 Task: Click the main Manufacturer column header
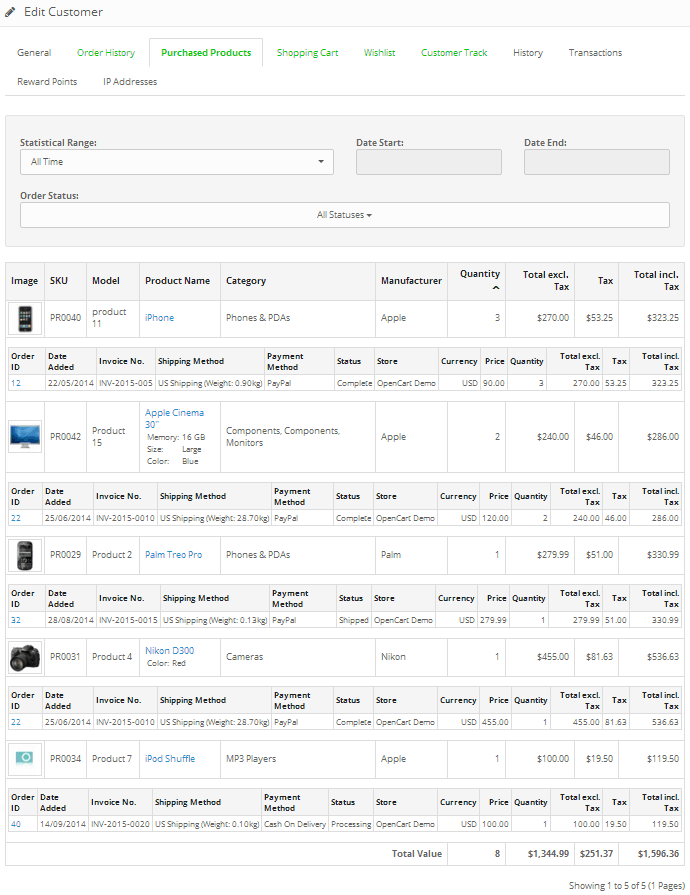(x=411, y=281)
